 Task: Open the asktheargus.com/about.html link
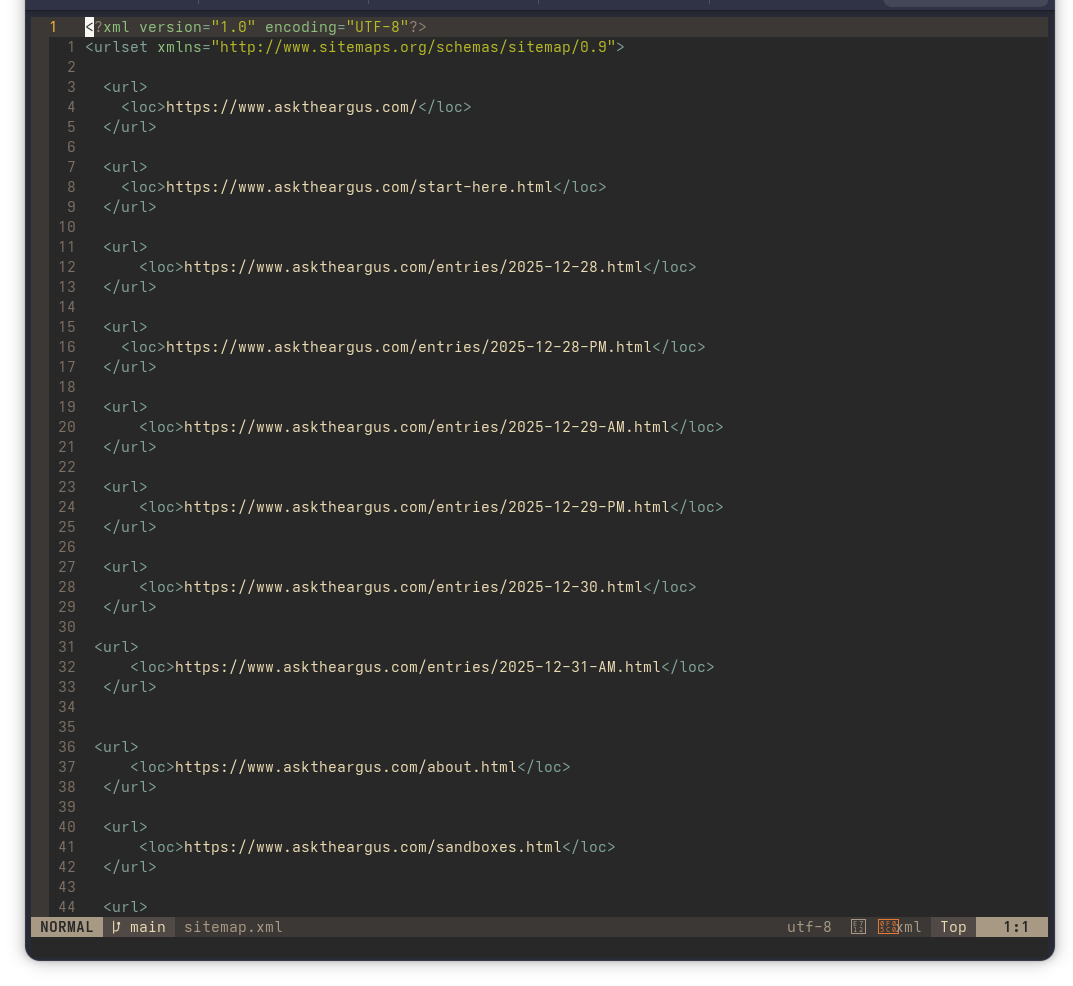point(345,767)
